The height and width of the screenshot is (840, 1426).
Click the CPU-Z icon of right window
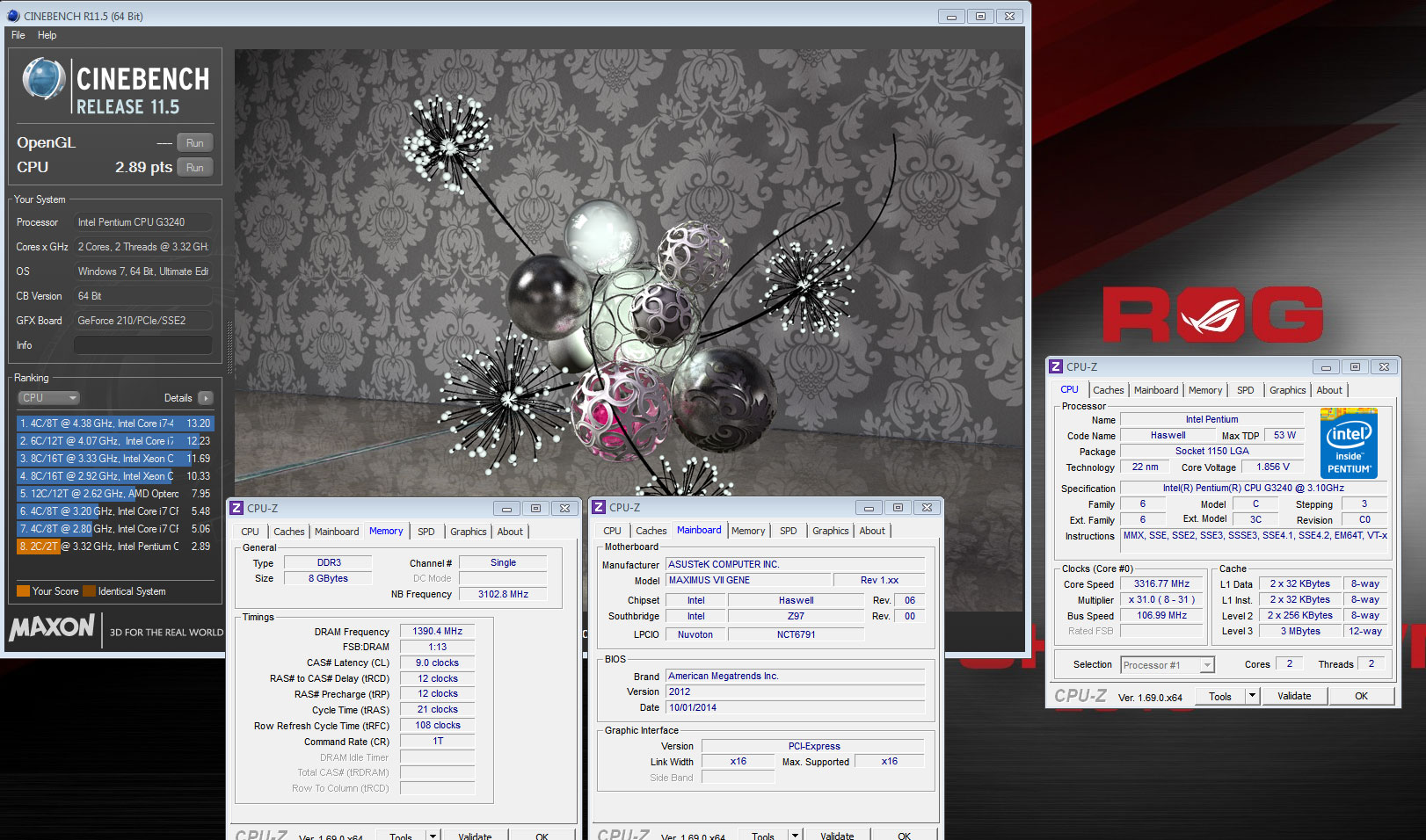pos(1056,366)
